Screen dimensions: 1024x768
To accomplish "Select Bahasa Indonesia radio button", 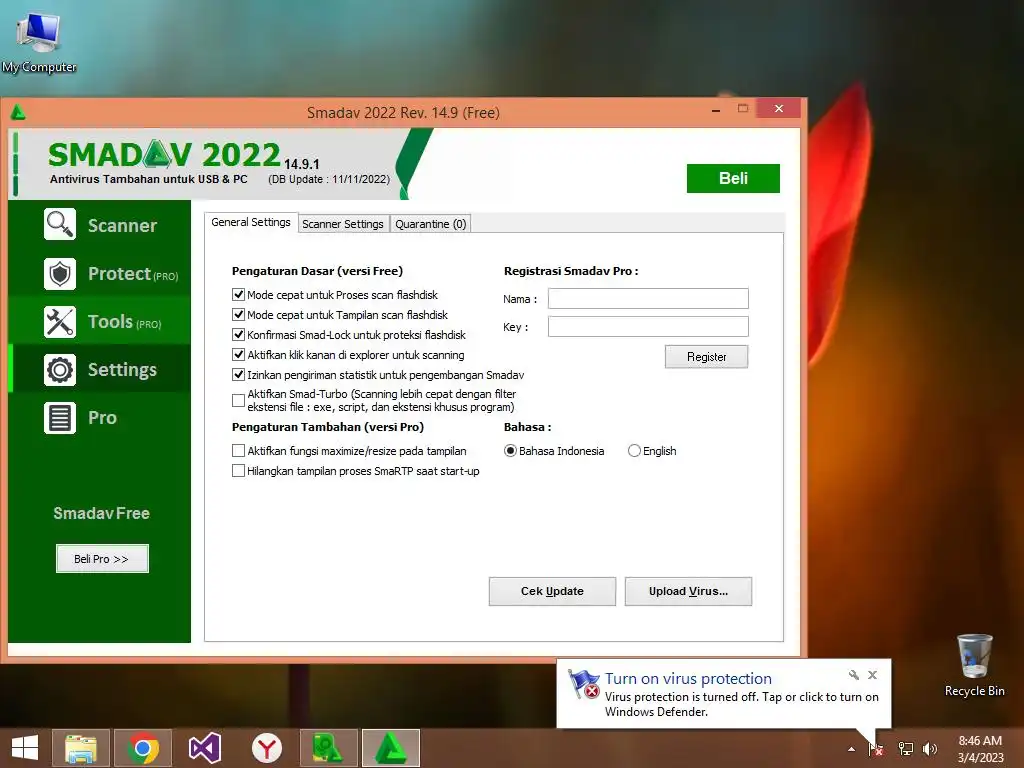I will (510, 451).
